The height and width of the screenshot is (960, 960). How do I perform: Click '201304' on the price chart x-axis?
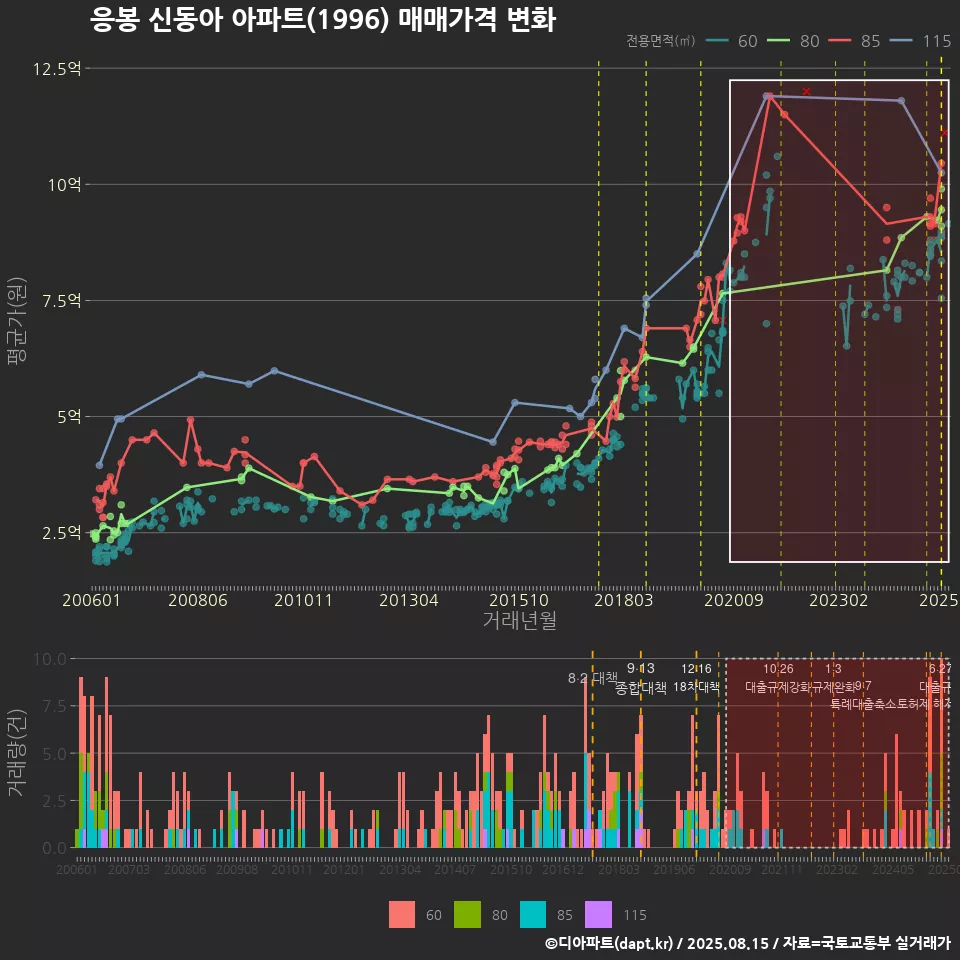pyautogui.click(x=409, y=600)
